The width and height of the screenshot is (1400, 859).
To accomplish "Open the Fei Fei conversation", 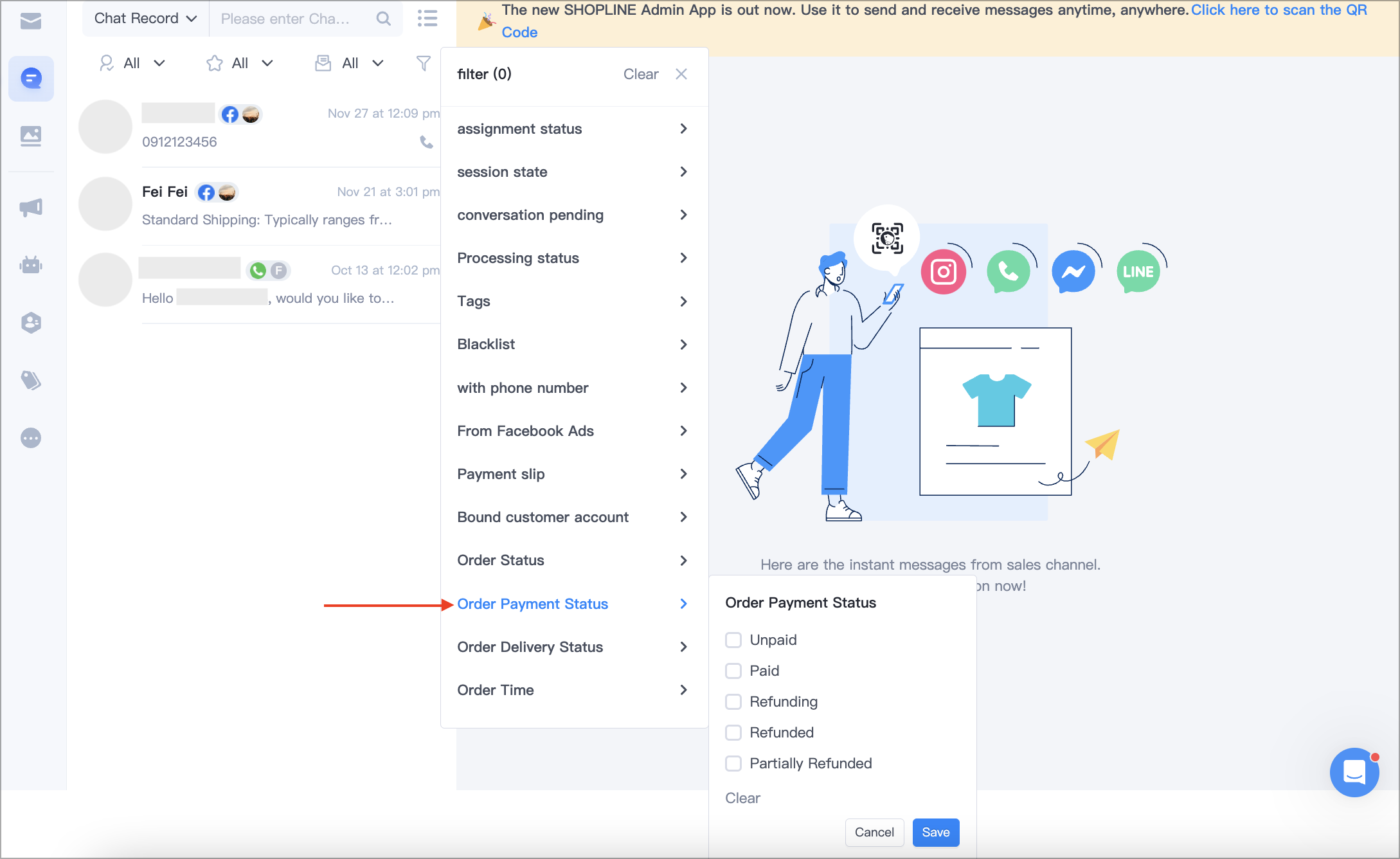I will (259, 206).
